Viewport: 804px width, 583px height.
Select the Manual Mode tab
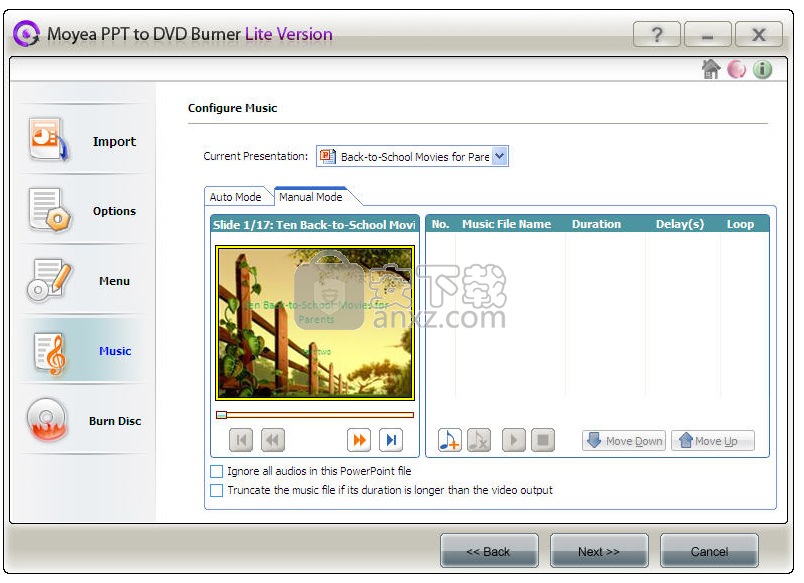311,197
